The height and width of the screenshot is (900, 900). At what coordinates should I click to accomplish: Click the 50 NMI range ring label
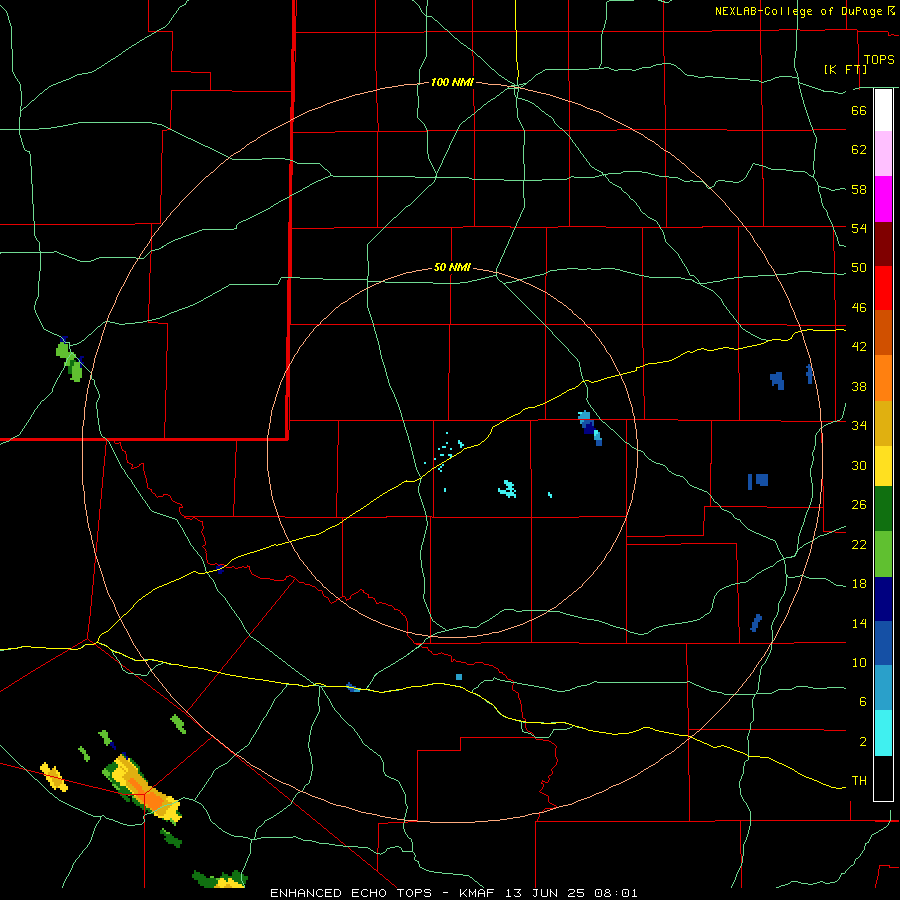coord(452,267)
